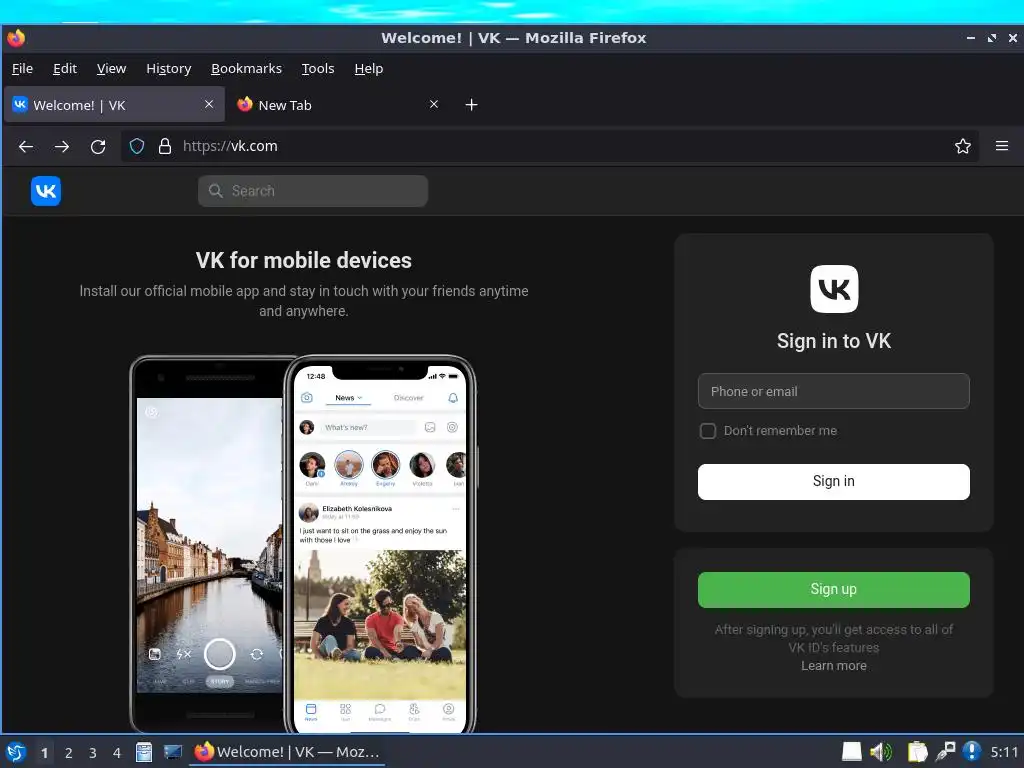Click the volume speaker tray icon

tap(881, 752)
